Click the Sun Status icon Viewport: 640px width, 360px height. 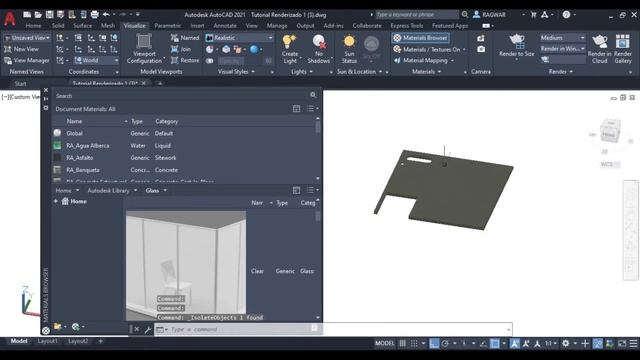tap(349, 41)
